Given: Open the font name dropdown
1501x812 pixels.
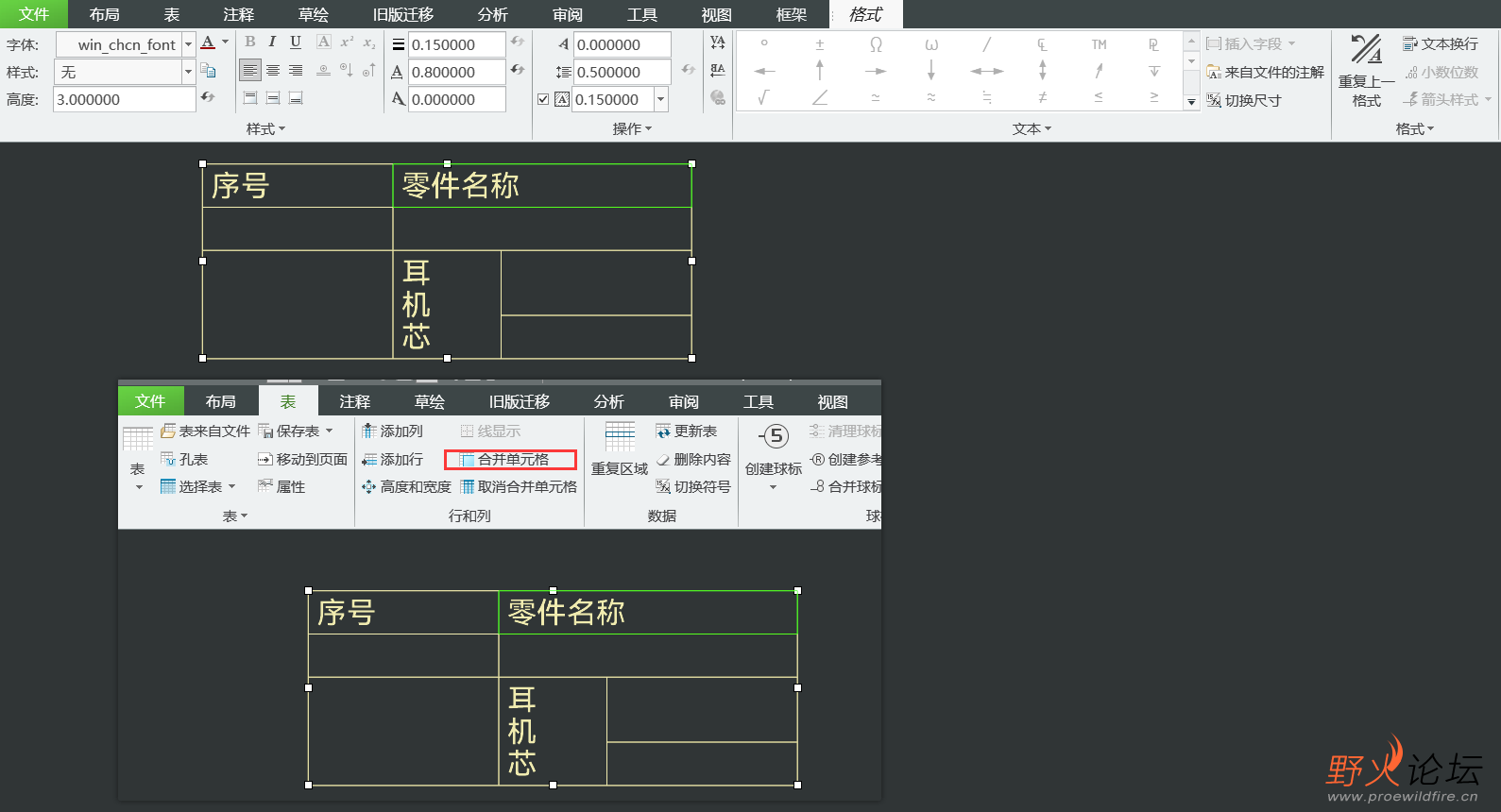Looking at the screenshot, I should click(x=188, y=44).
